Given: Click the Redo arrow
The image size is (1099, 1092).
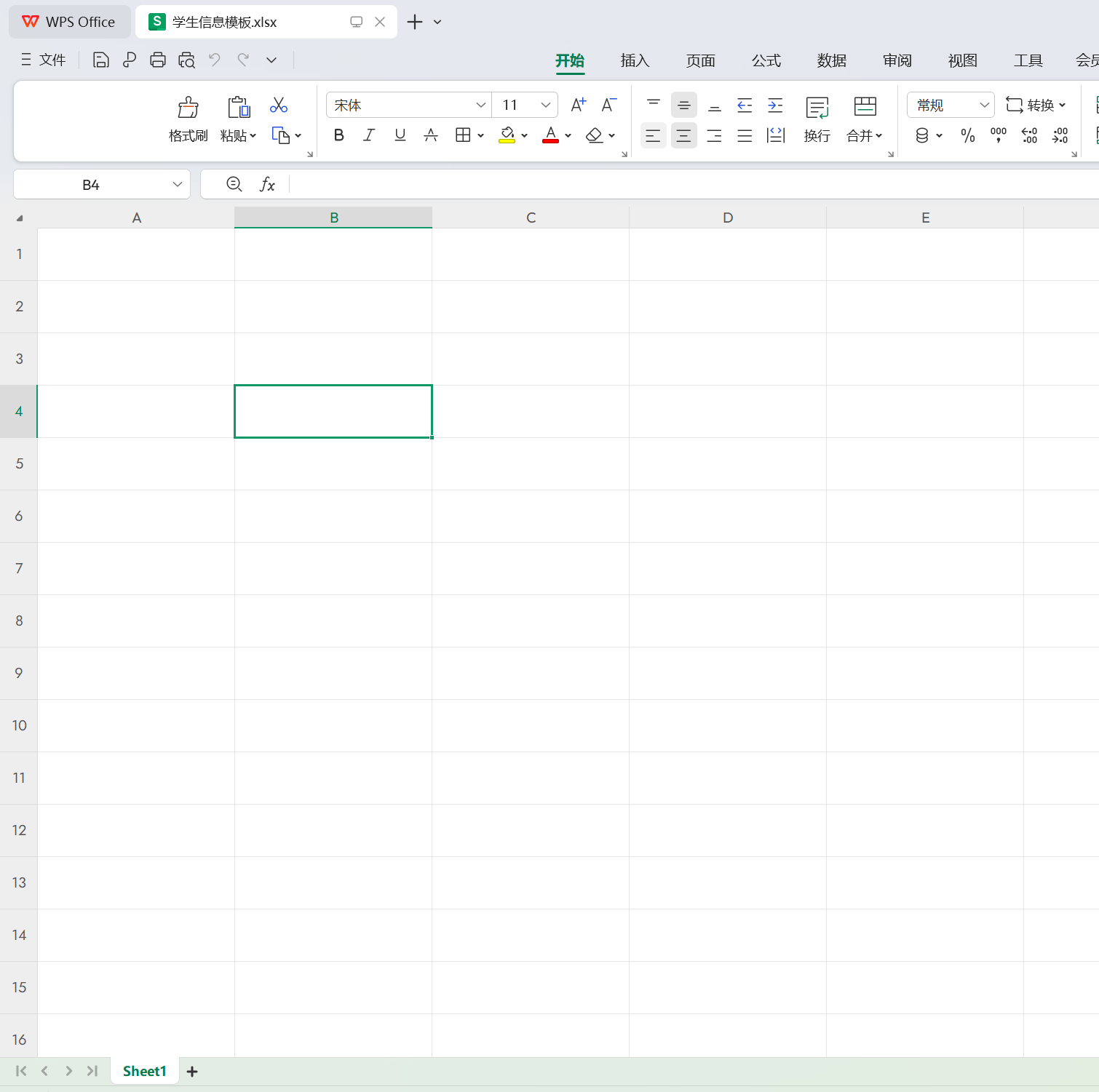Looking at the screenshot, I should coord(243,60).
